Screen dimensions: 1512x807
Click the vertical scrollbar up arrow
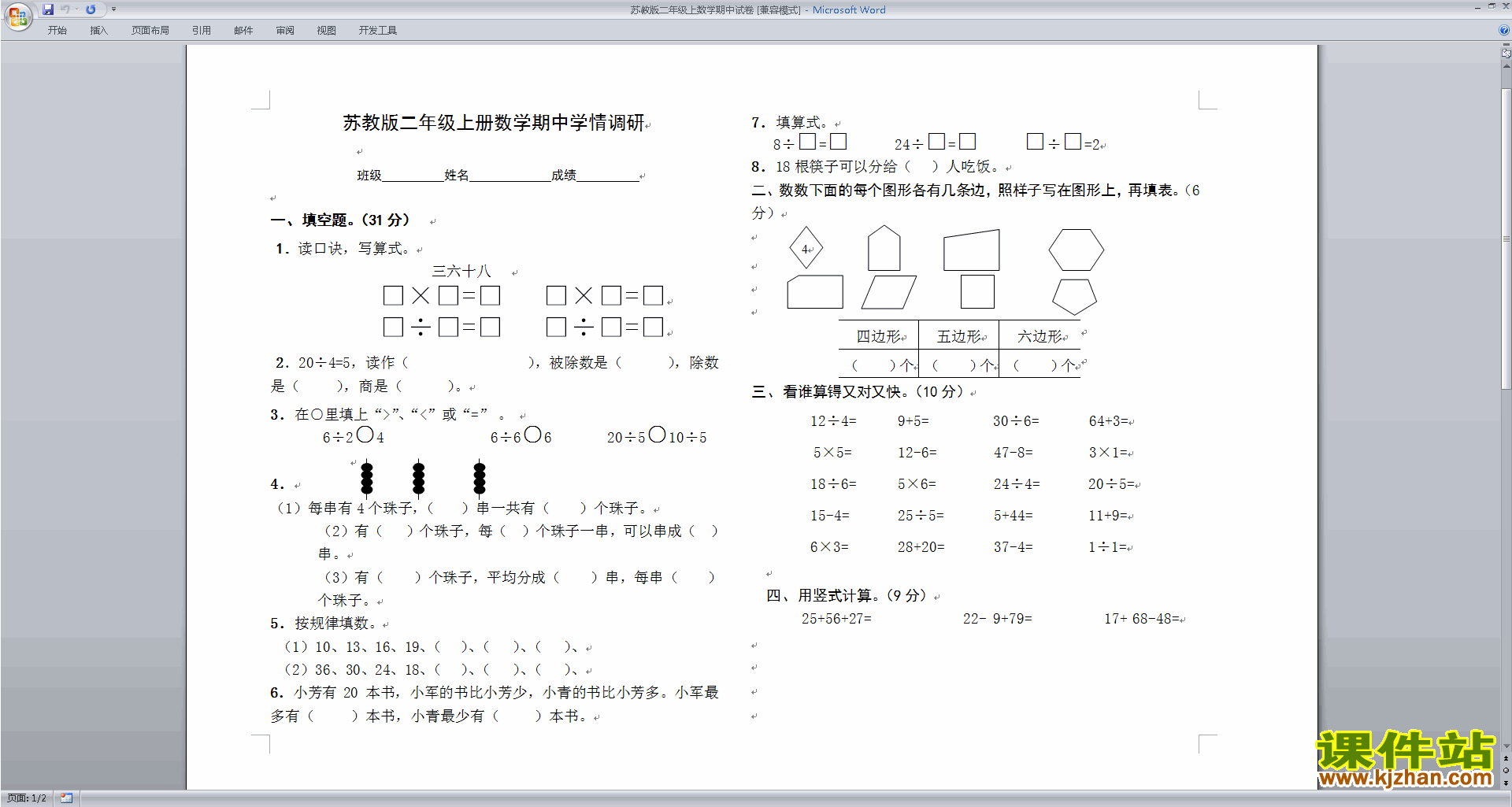(x=1506, y=66)
